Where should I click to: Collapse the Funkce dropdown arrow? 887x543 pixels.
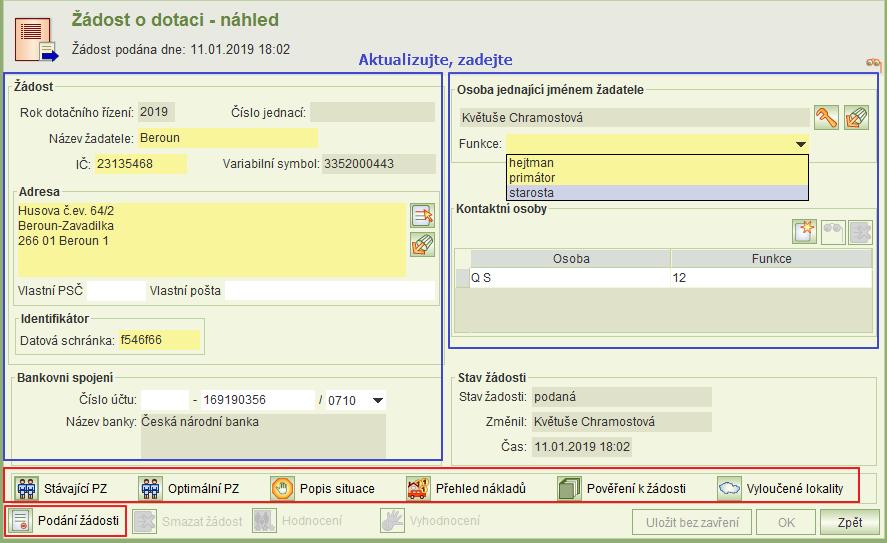click(x=800, y=144)
